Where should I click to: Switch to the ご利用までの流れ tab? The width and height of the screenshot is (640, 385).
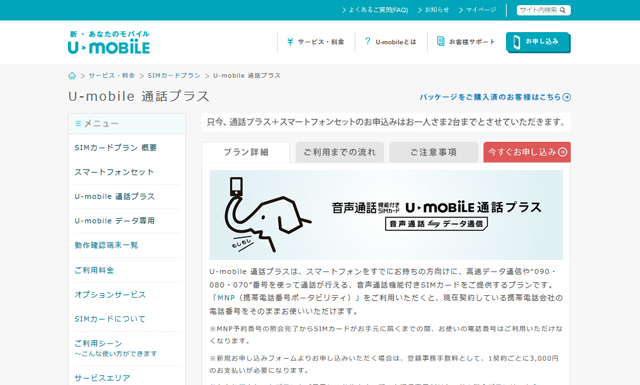(340, 152)
